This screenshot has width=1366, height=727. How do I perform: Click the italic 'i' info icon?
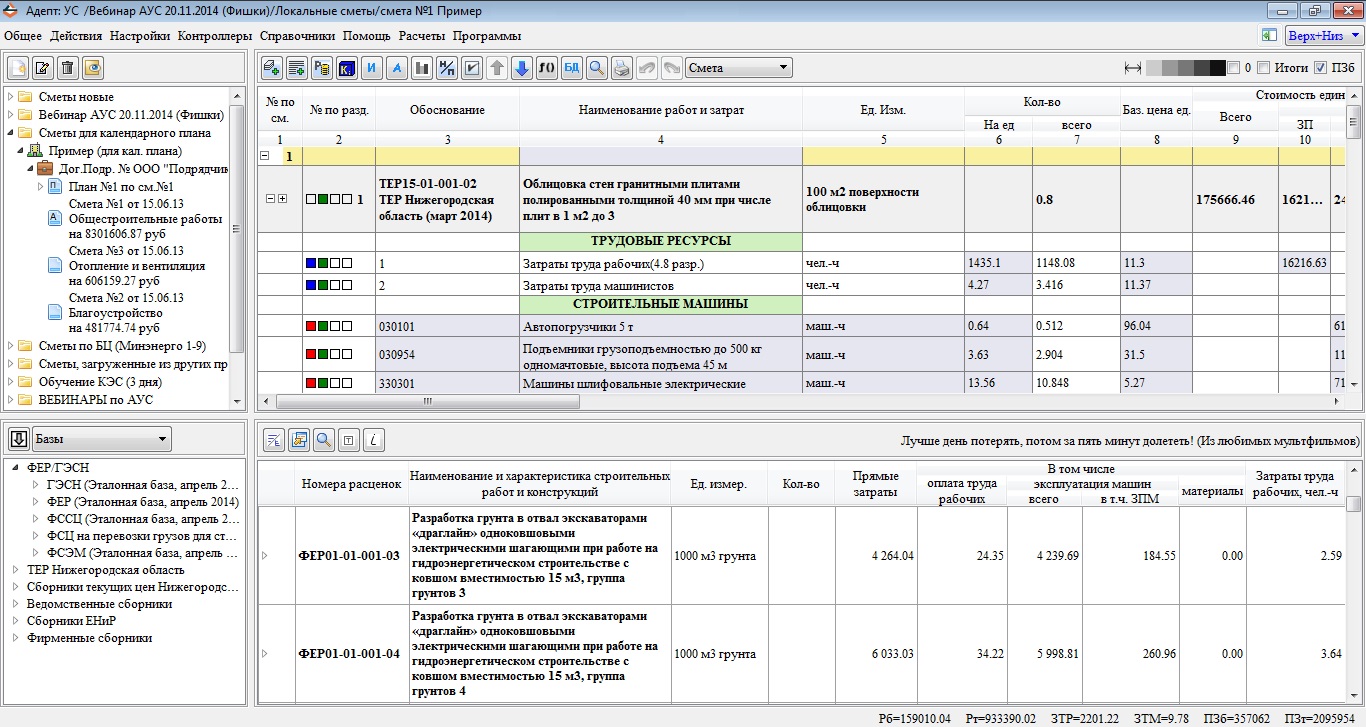(373, 439)
